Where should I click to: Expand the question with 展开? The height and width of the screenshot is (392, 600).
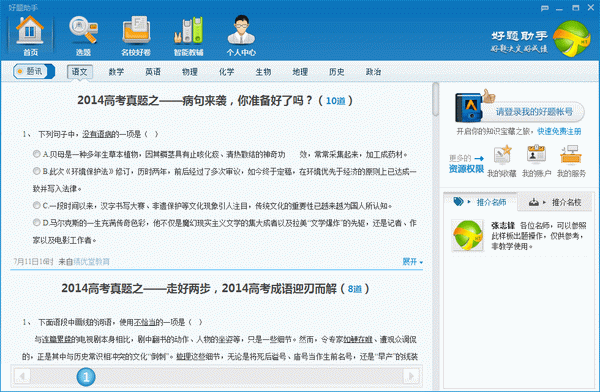(412, 262)
